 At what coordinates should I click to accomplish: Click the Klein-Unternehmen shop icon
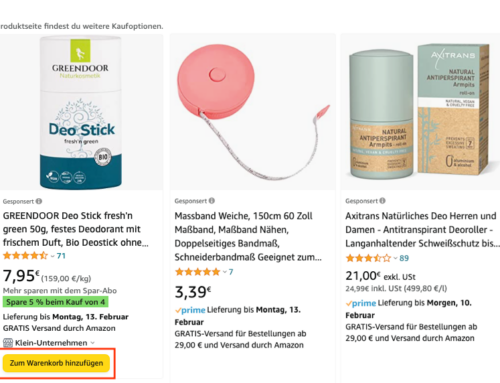pos(8,343)
